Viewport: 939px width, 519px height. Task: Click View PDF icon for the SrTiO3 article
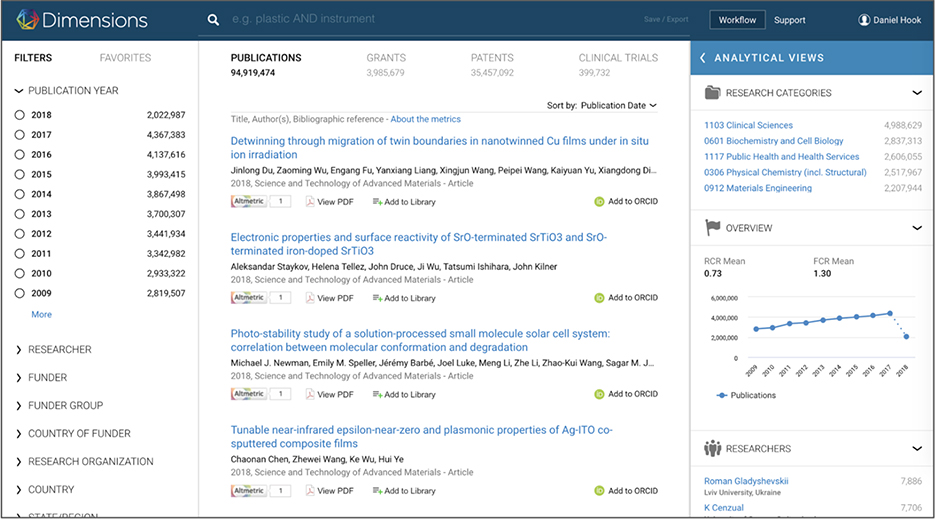click(x=310, y=298)
